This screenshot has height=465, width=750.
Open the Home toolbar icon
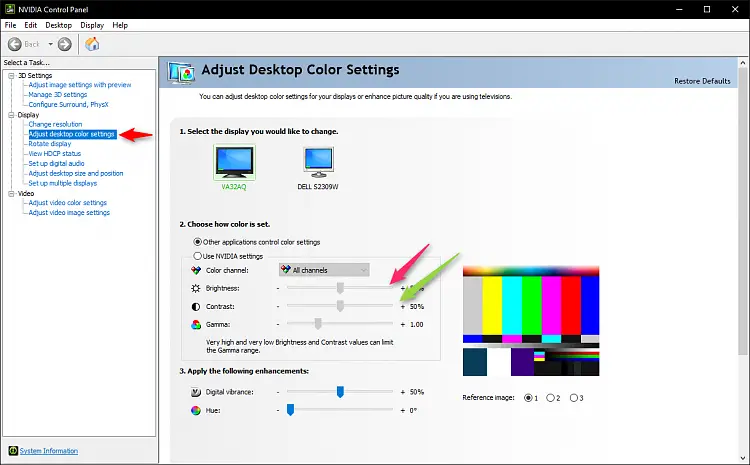click(x=92, y=44)
